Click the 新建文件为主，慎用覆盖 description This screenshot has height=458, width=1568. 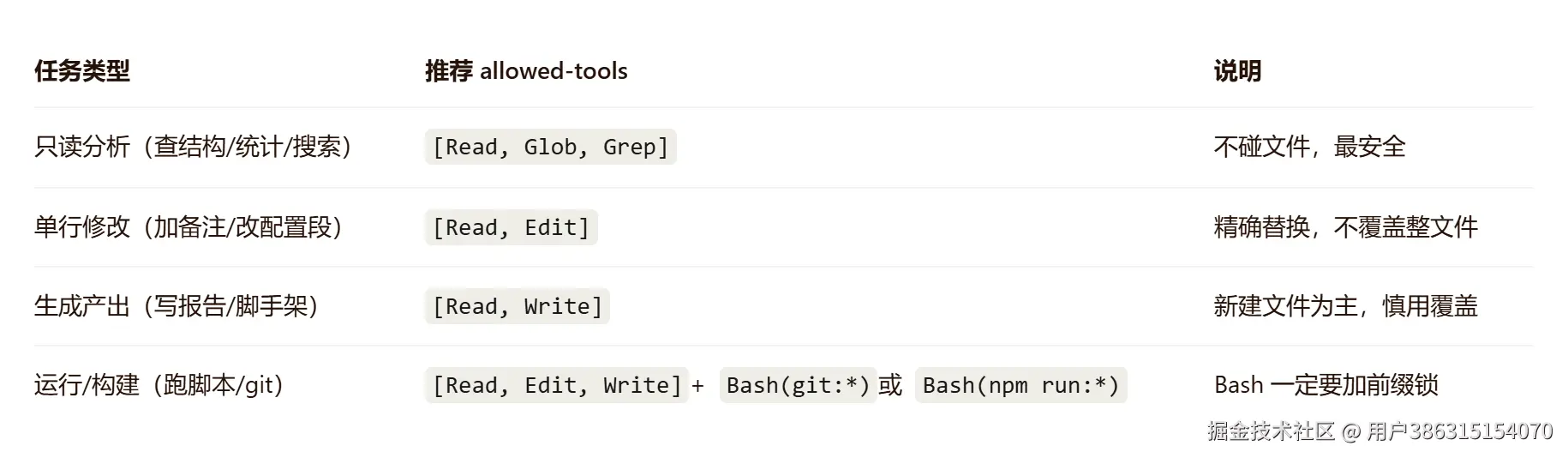click(1345, 306)
